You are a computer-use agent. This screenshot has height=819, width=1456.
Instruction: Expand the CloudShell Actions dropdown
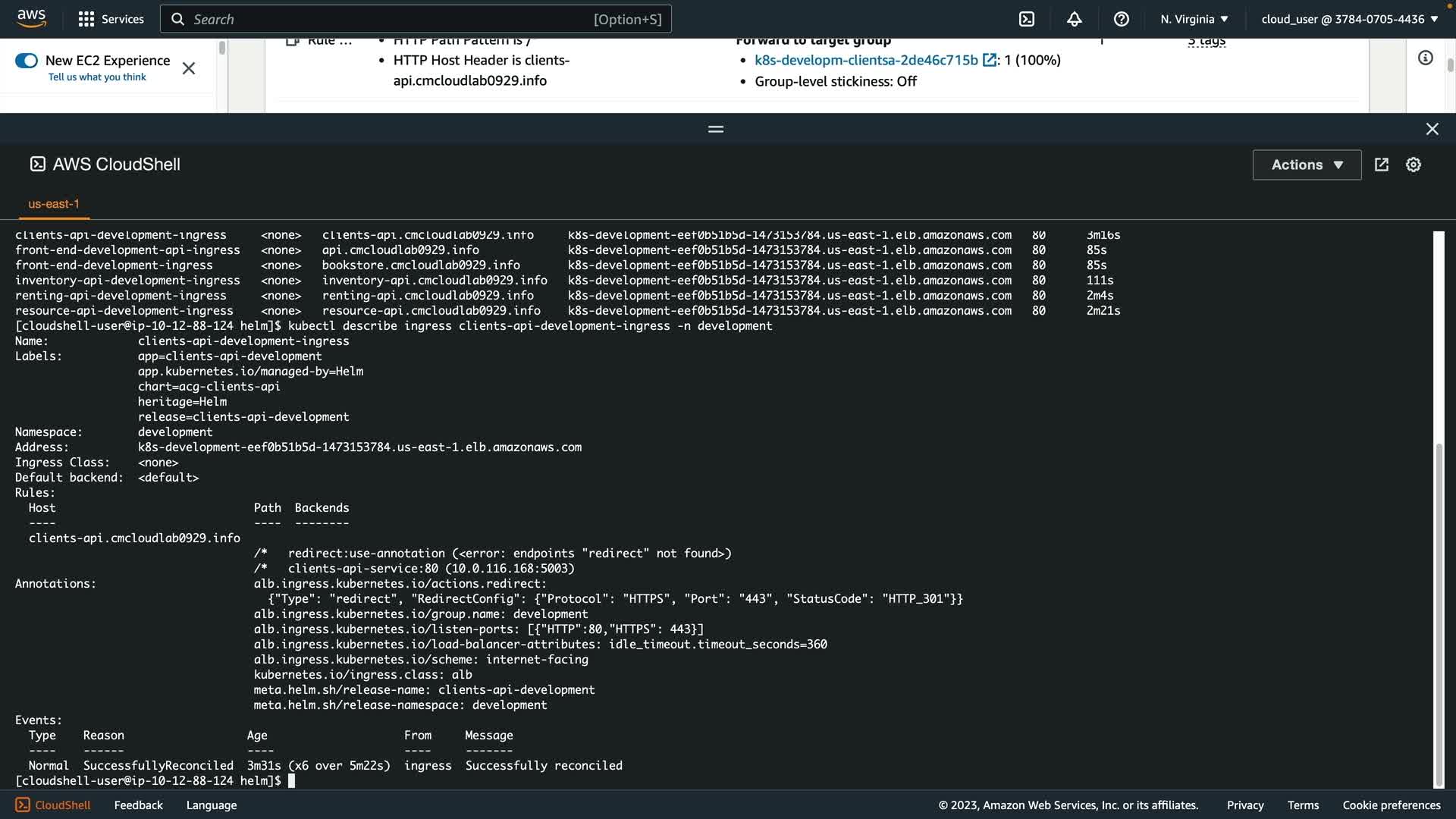pyautogui.click(x=1306, y=165)
